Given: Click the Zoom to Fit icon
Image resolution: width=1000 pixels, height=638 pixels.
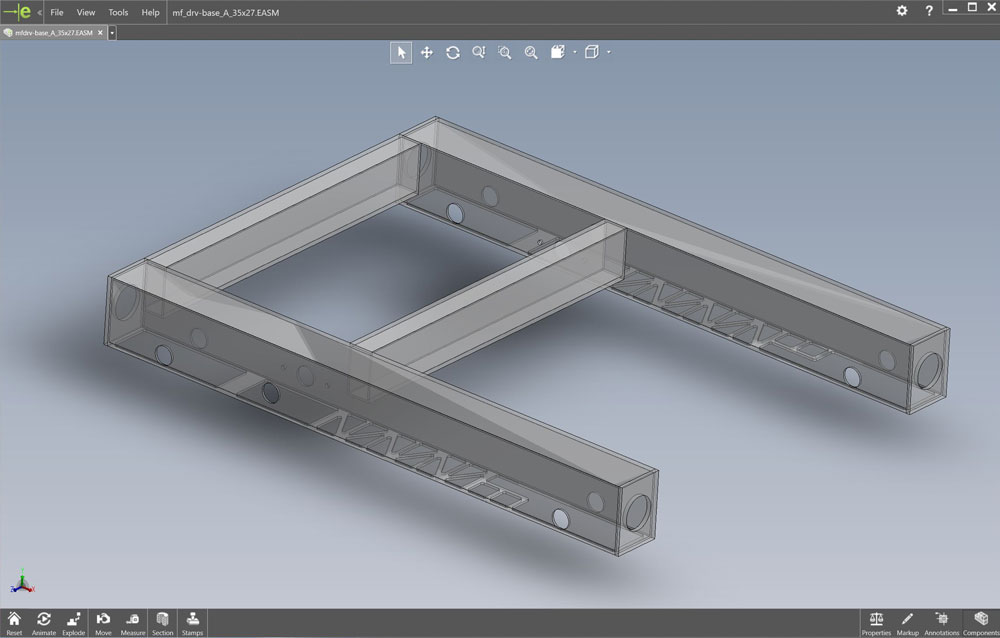Looking at the screenshot, I should (531, 52).
